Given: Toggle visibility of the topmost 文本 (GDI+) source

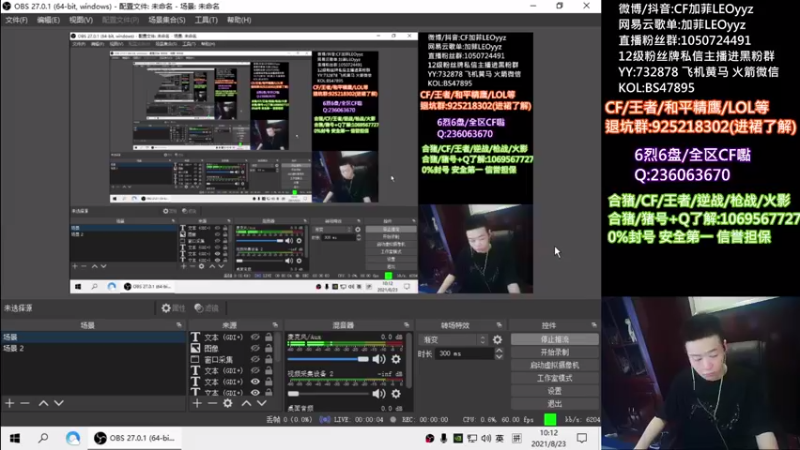Looking at the screenshot, I should coord(255,337).
